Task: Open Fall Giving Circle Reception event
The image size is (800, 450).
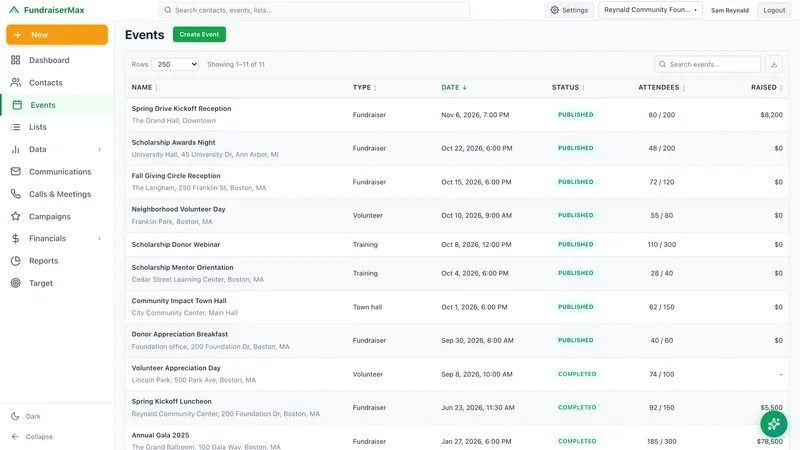Action: pyautogui.click(x=176, y=176)
